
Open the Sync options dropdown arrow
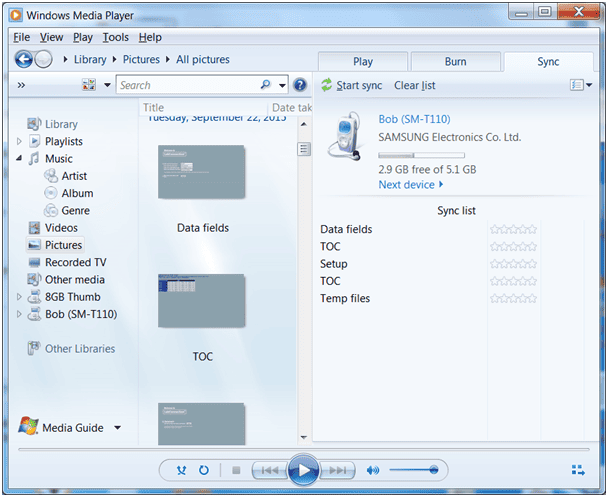point(589,85)
